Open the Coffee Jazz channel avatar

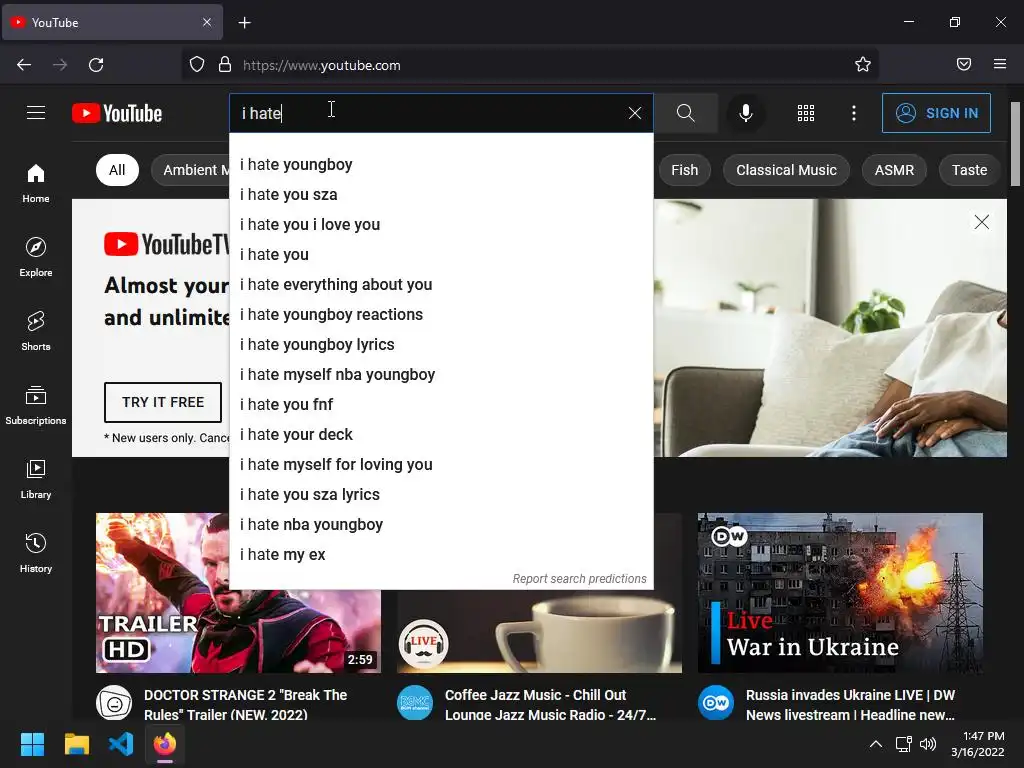pyautogui.click(x=415, y=703)
